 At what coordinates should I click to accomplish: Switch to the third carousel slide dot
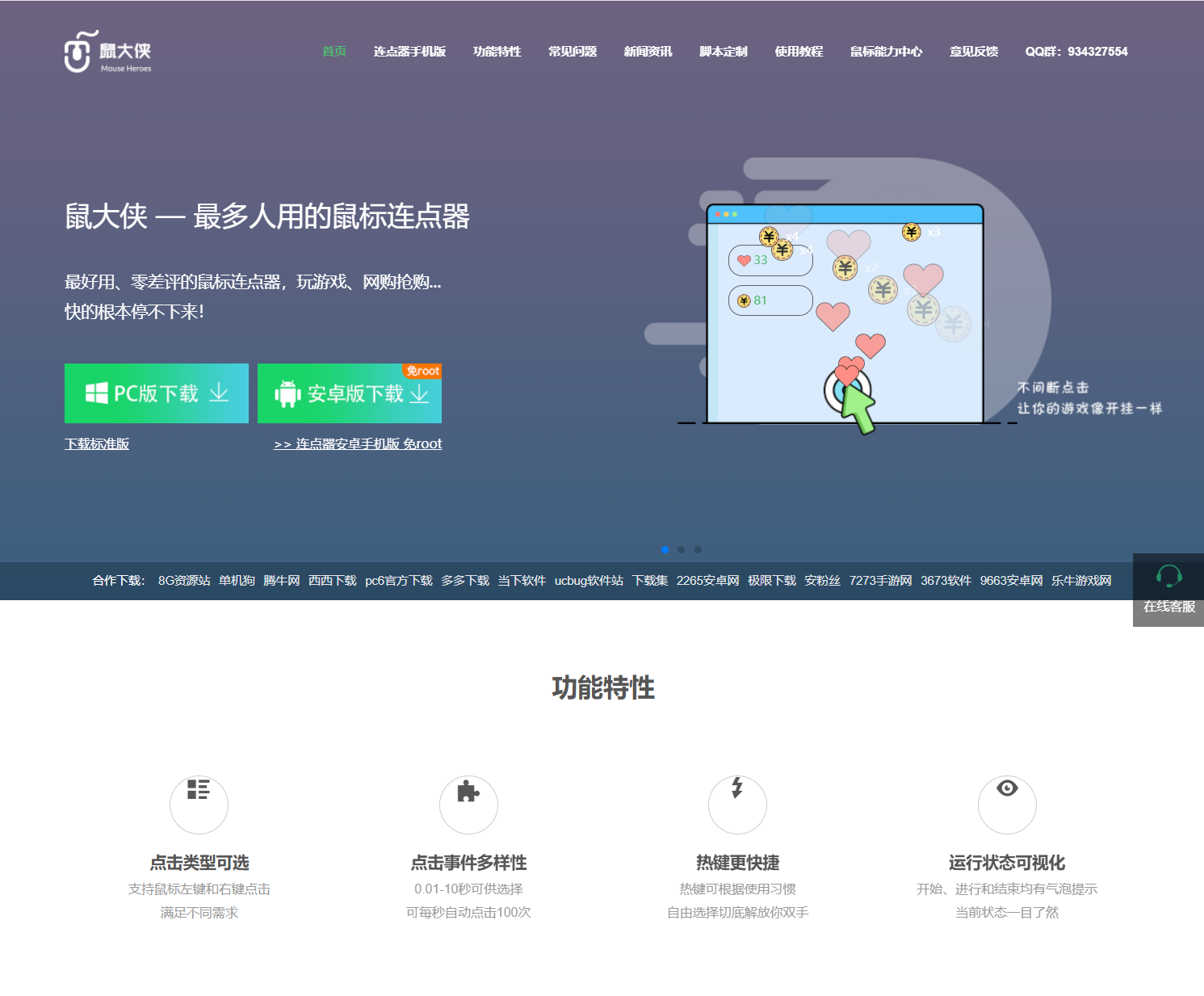[698, 549]
